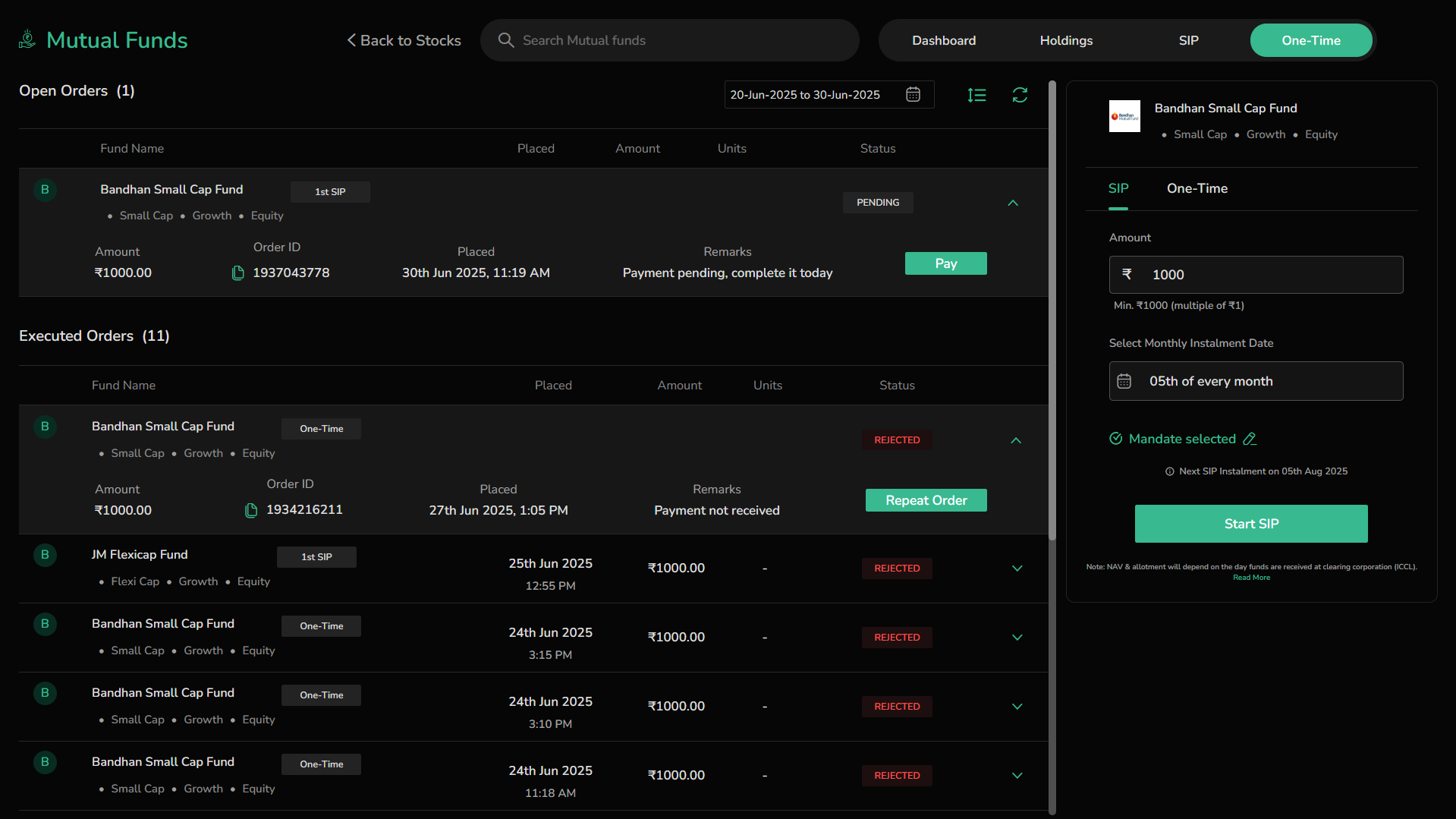Click Bandhan Small Cap Fund panel title
1456x819 pixels.
(x=1226, y=109)
